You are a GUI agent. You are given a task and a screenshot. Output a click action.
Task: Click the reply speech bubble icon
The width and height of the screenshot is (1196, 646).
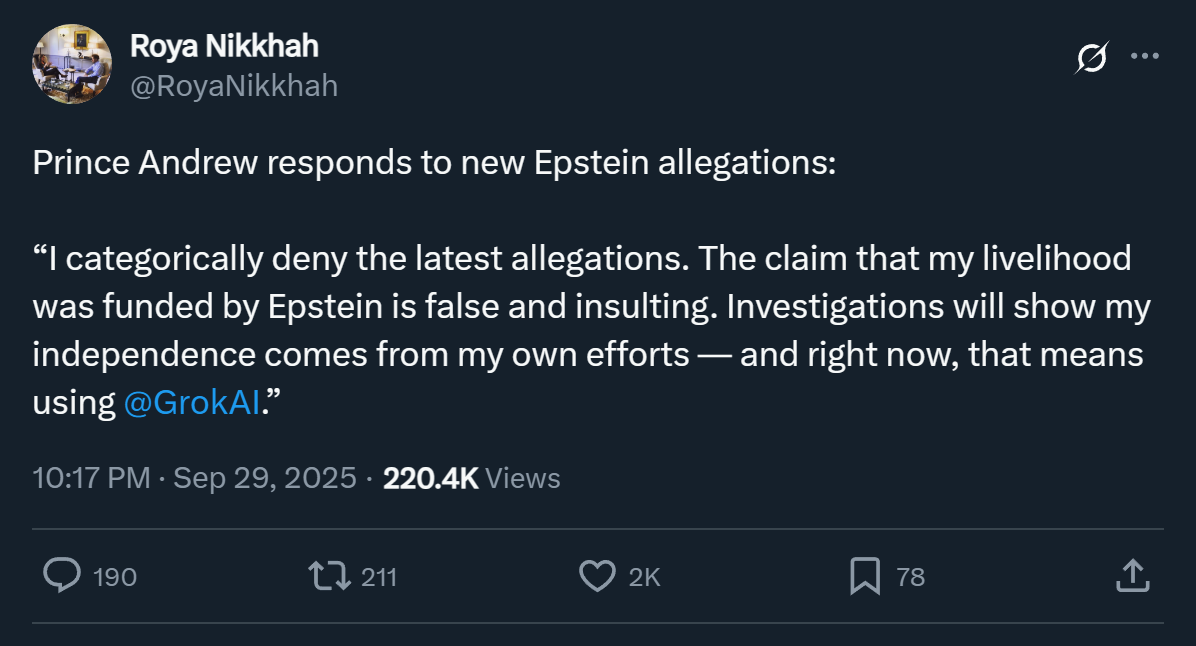[x=64, y=576]
